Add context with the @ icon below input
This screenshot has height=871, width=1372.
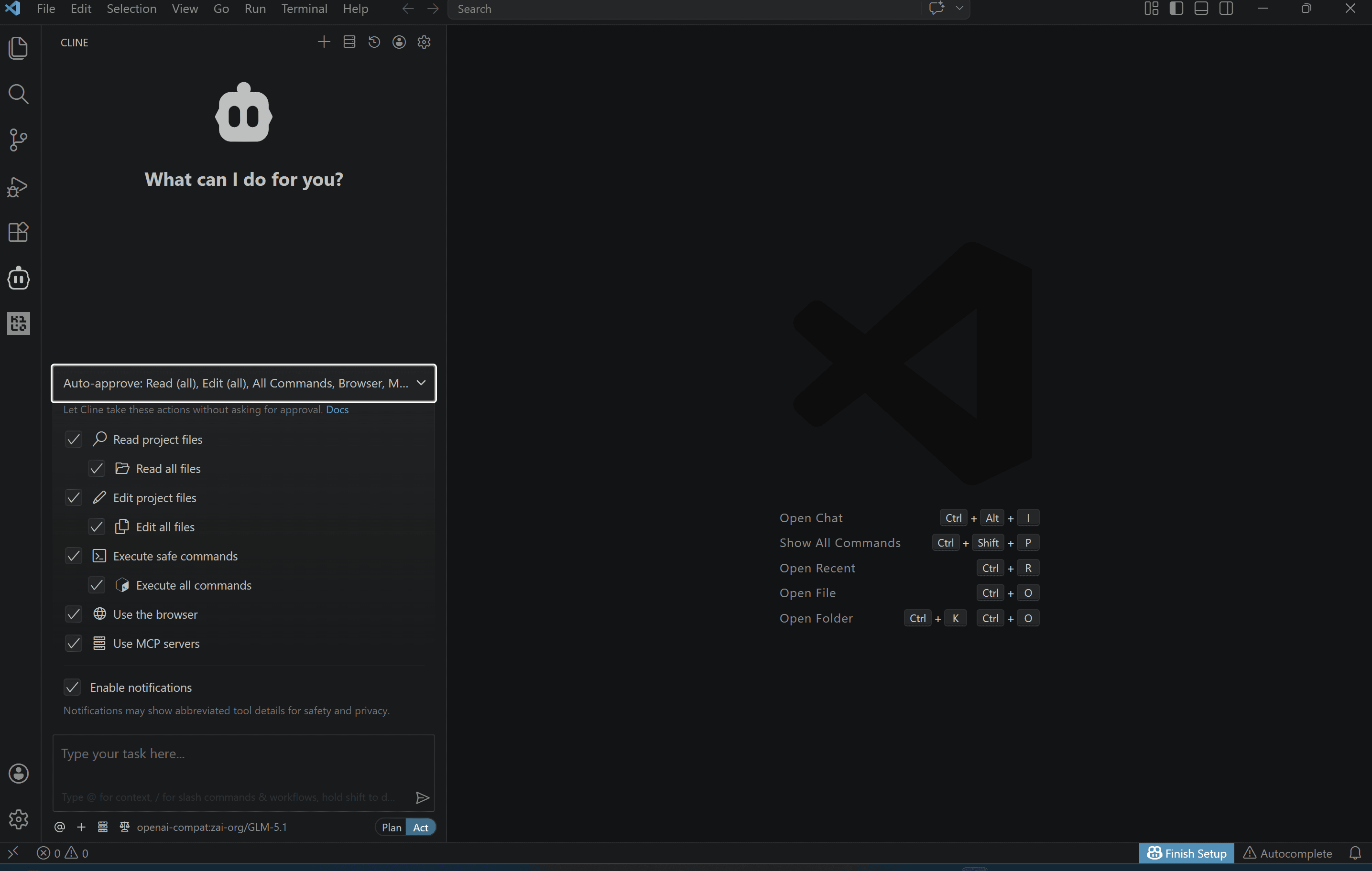click(60, 827)
